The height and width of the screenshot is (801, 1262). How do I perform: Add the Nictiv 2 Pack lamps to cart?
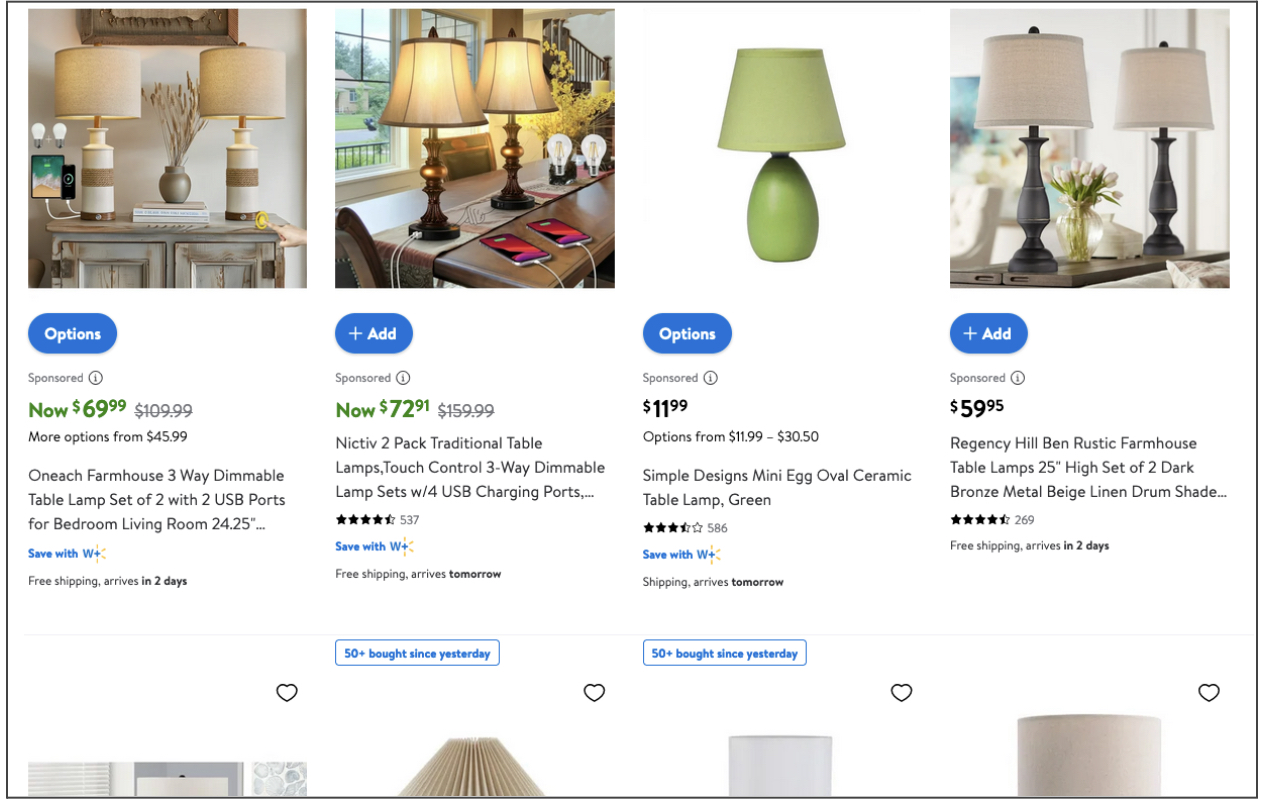click(374, 334)
